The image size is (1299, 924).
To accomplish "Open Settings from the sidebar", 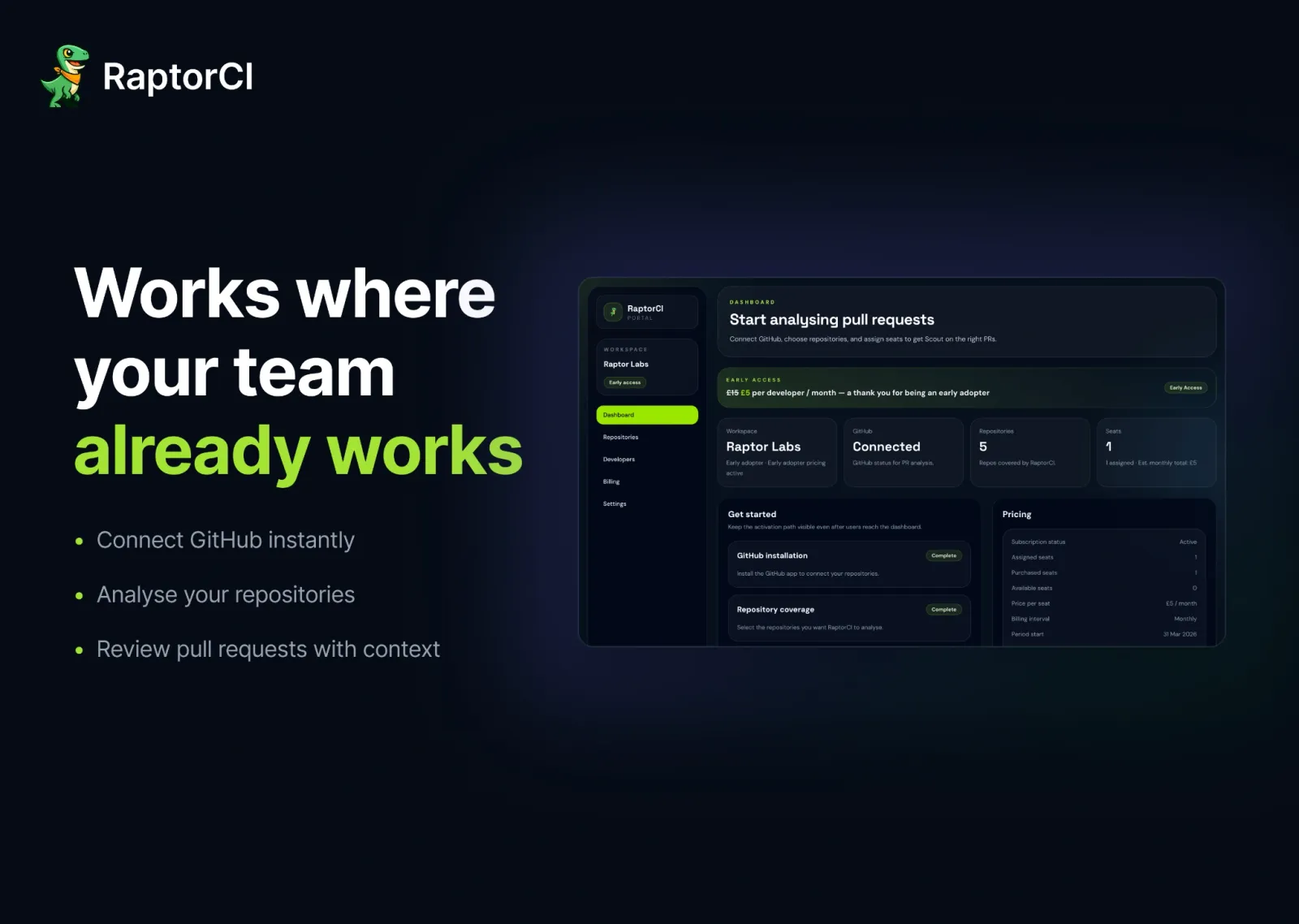I will coord(615,504).
